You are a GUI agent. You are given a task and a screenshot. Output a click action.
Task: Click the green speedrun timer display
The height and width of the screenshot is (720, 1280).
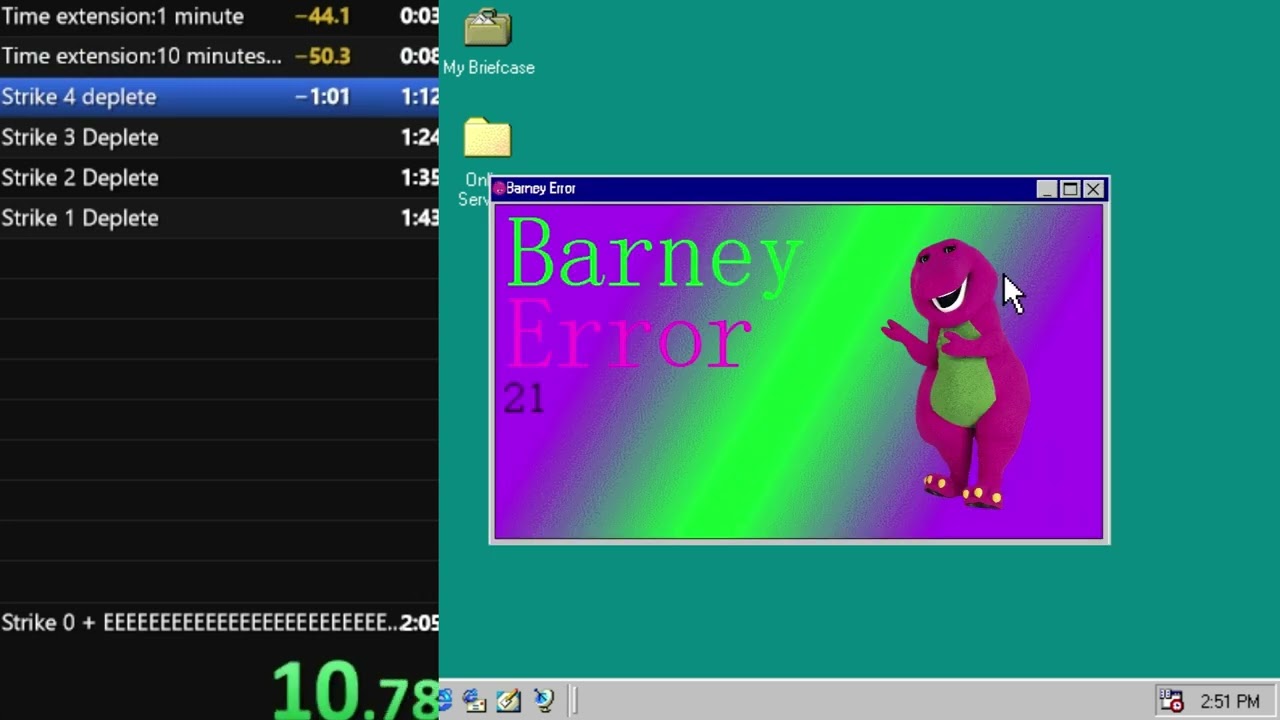click(355, 690)
